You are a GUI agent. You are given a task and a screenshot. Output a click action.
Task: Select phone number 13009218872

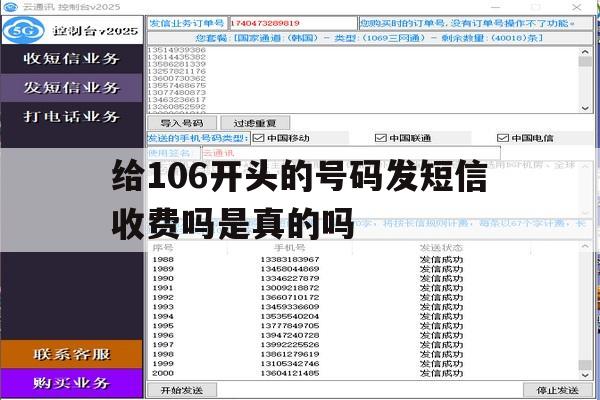click(290, 288)
